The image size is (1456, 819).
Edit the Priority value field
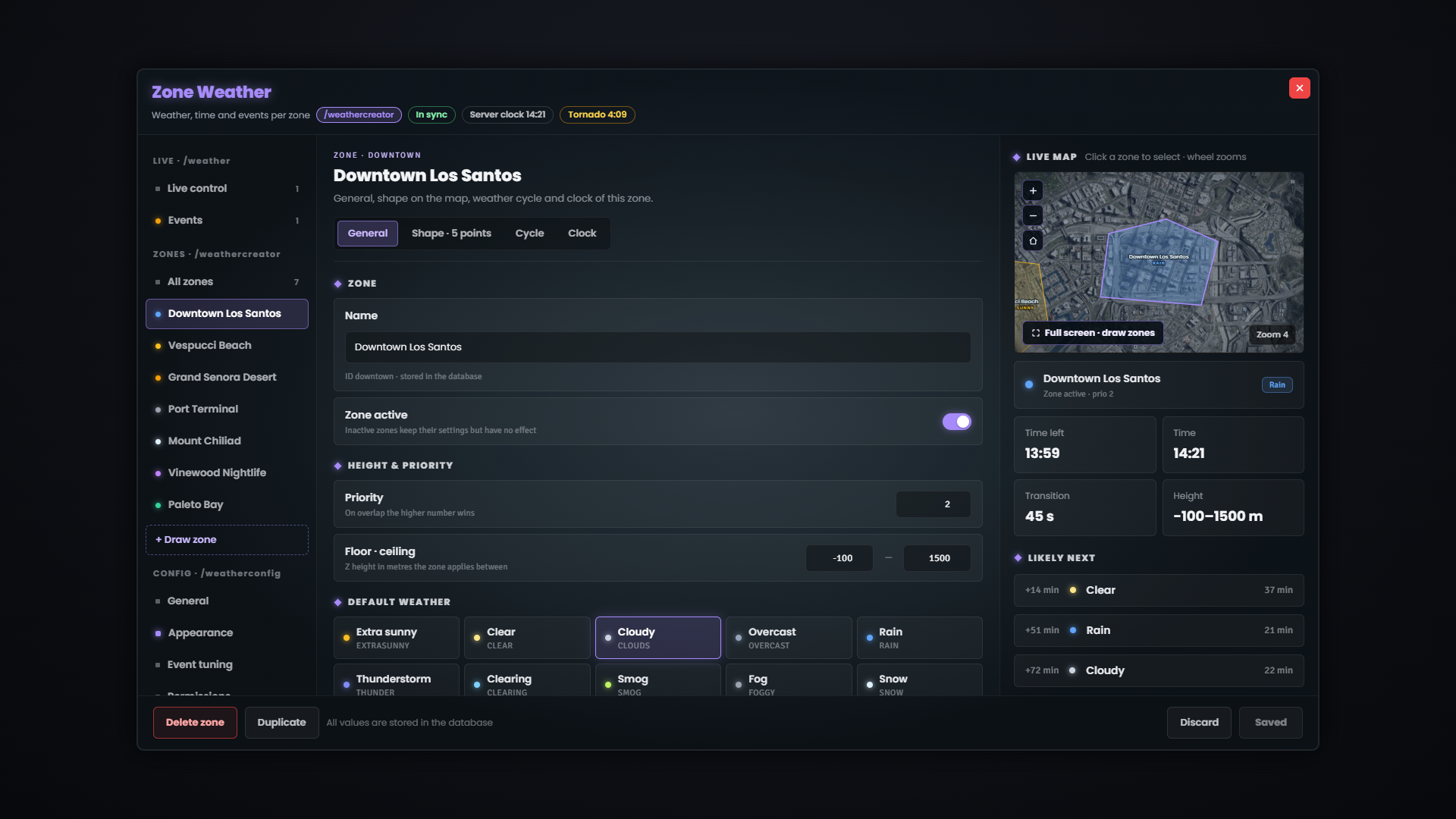point(934,504)
